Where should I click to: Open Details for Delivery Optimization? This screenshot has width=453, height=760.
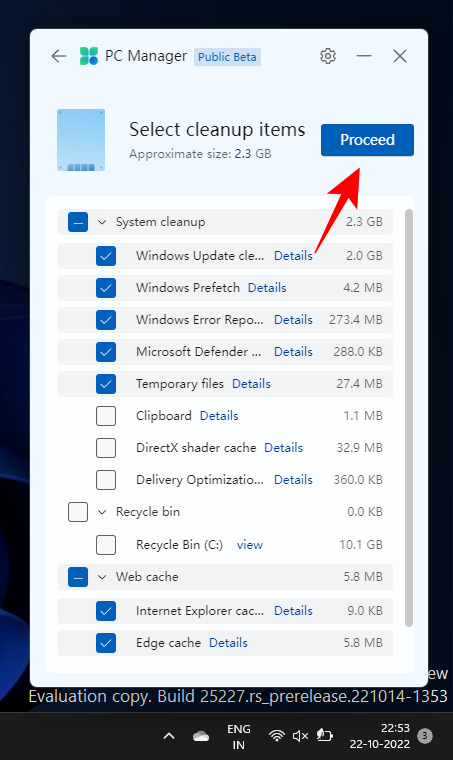coord(293,479)
